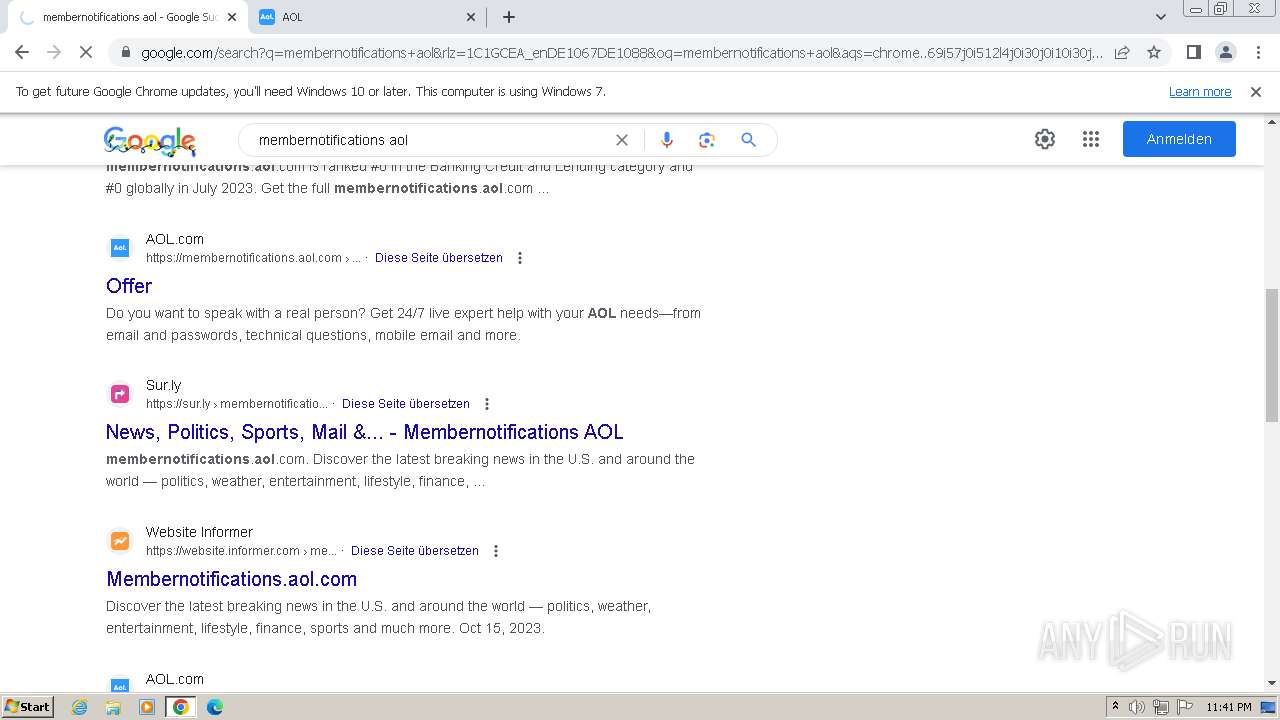Dismiss the Chrome update notification bar

coord(1256,92)
